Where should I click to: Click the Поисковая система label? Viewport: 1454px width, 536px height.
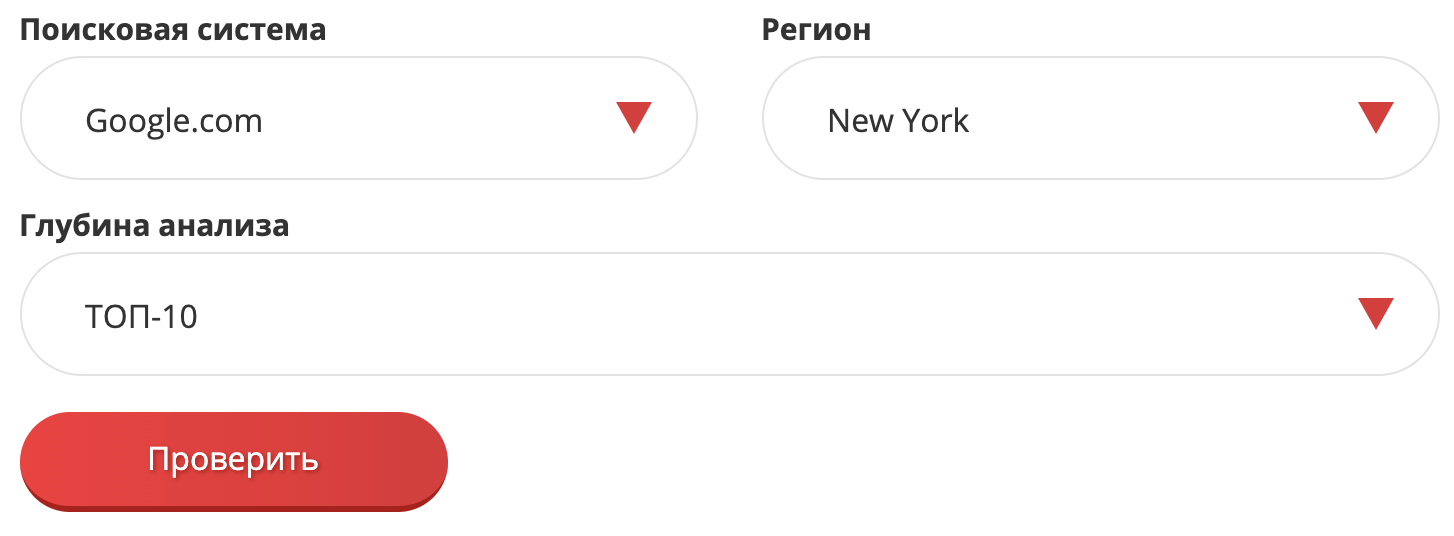173,30
